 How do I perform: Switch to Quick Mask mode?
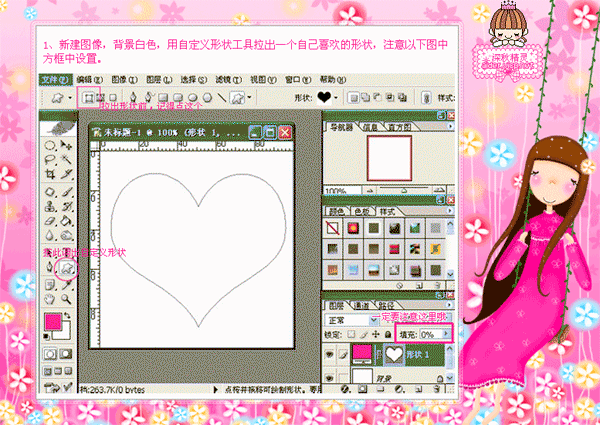click(66, 354)
